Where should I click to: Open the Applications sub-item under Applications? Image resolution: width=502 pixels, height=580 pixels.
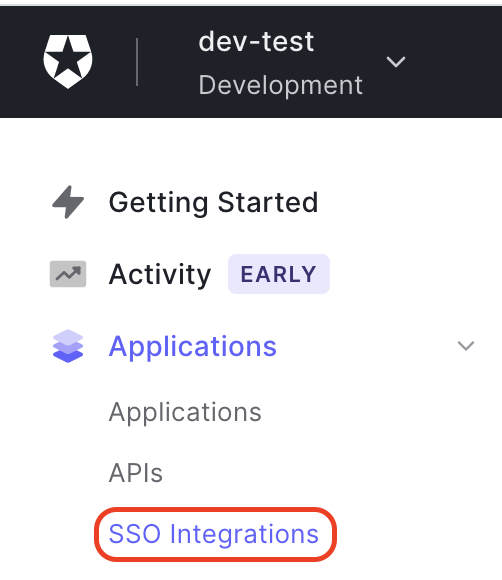(185, 412)
